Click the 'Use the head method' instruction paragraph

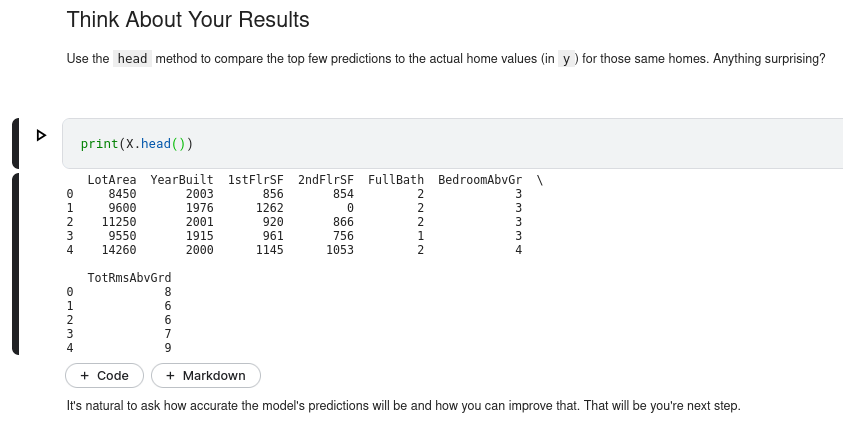click(445, 59)
